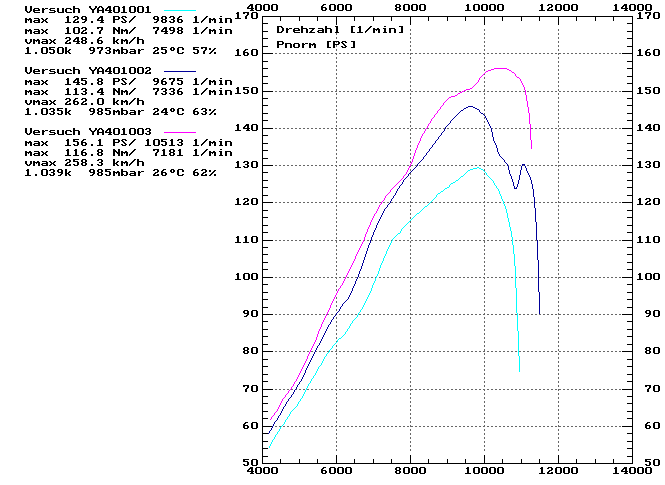Click the peak of the cyan power curve
This screenshot has height=485, width=665.
477,168
